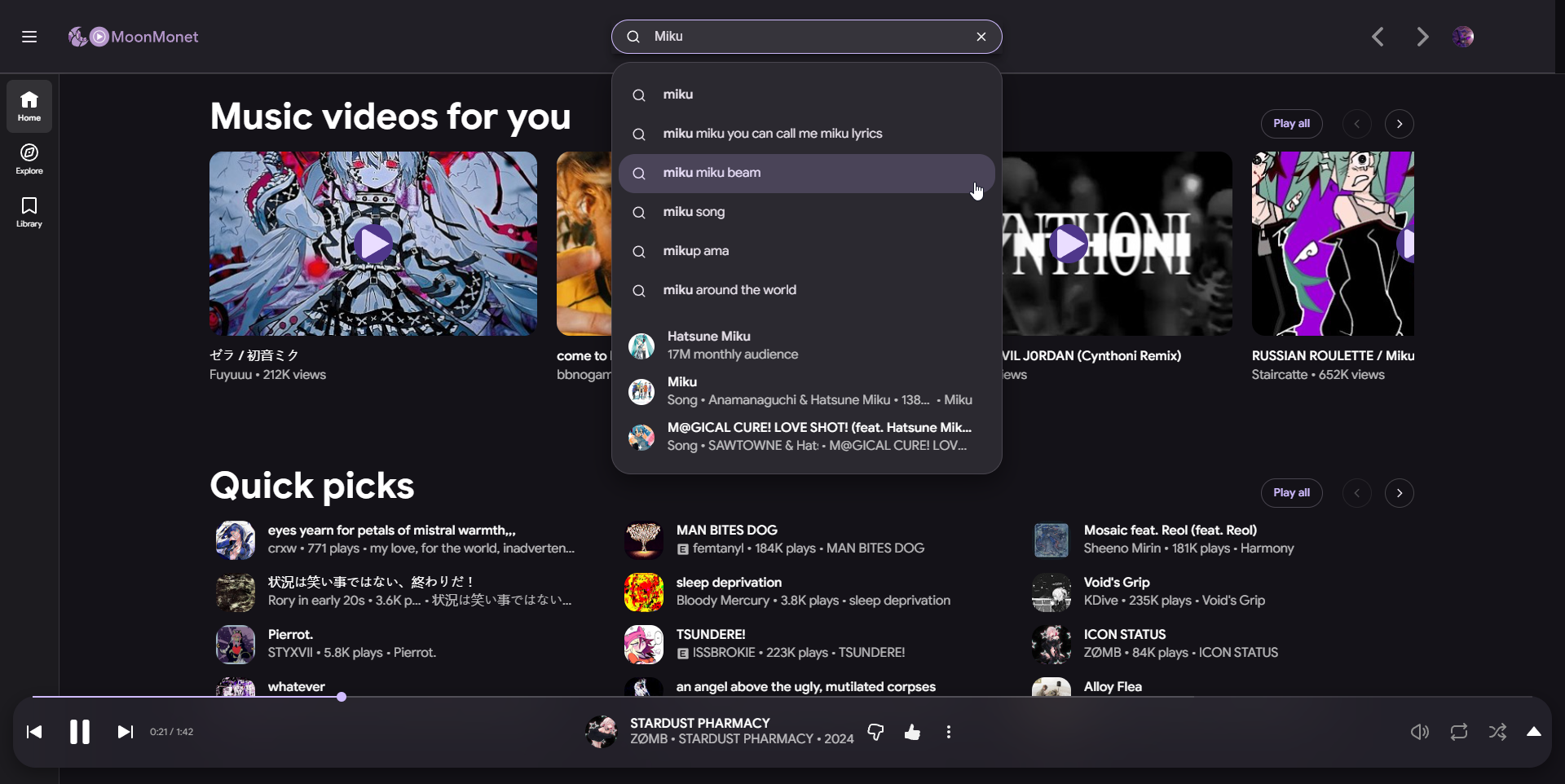Clear the search field with the X
Image resolution: width=1565 pixels, height=784 pixels.
point(981,37)
